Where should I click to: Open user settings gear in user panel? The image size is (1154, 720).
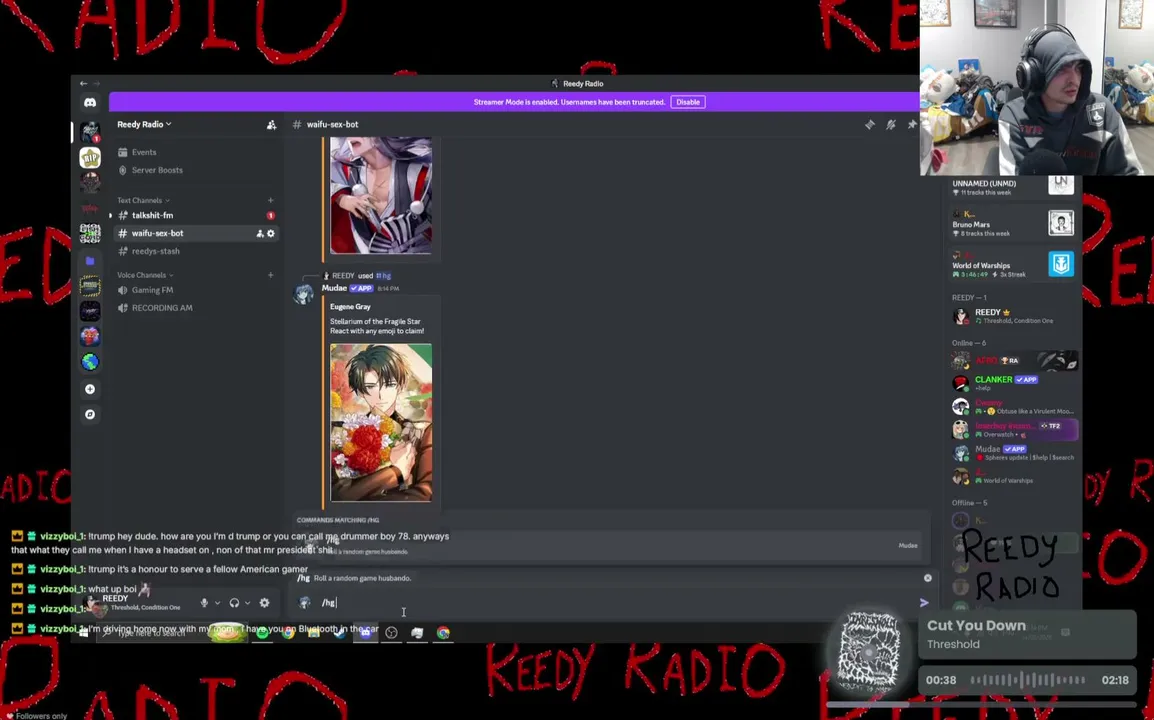264,603
